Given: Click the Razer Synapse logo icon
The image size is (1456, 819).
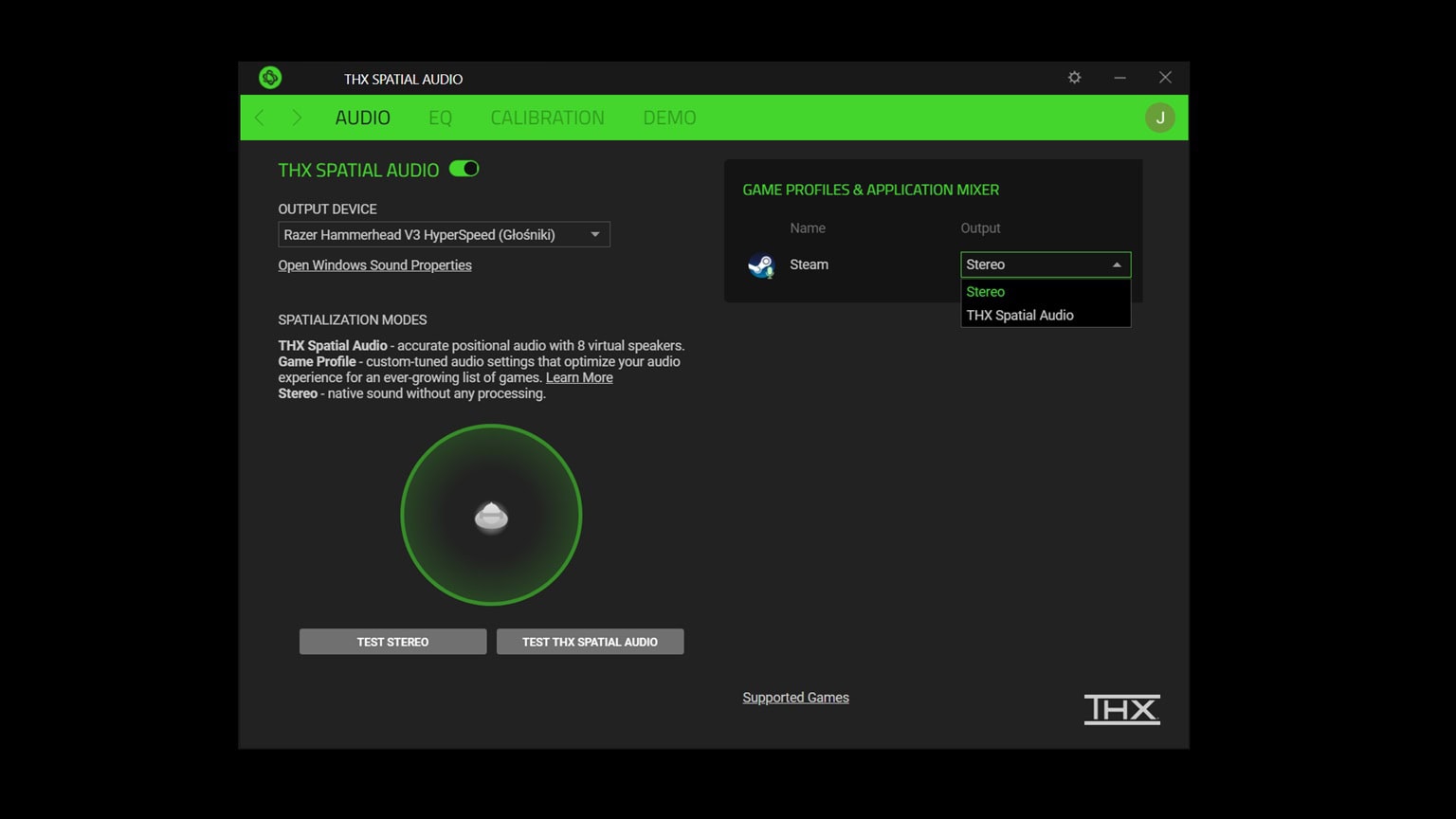Looking at the screenshot, I should point(270,78).
